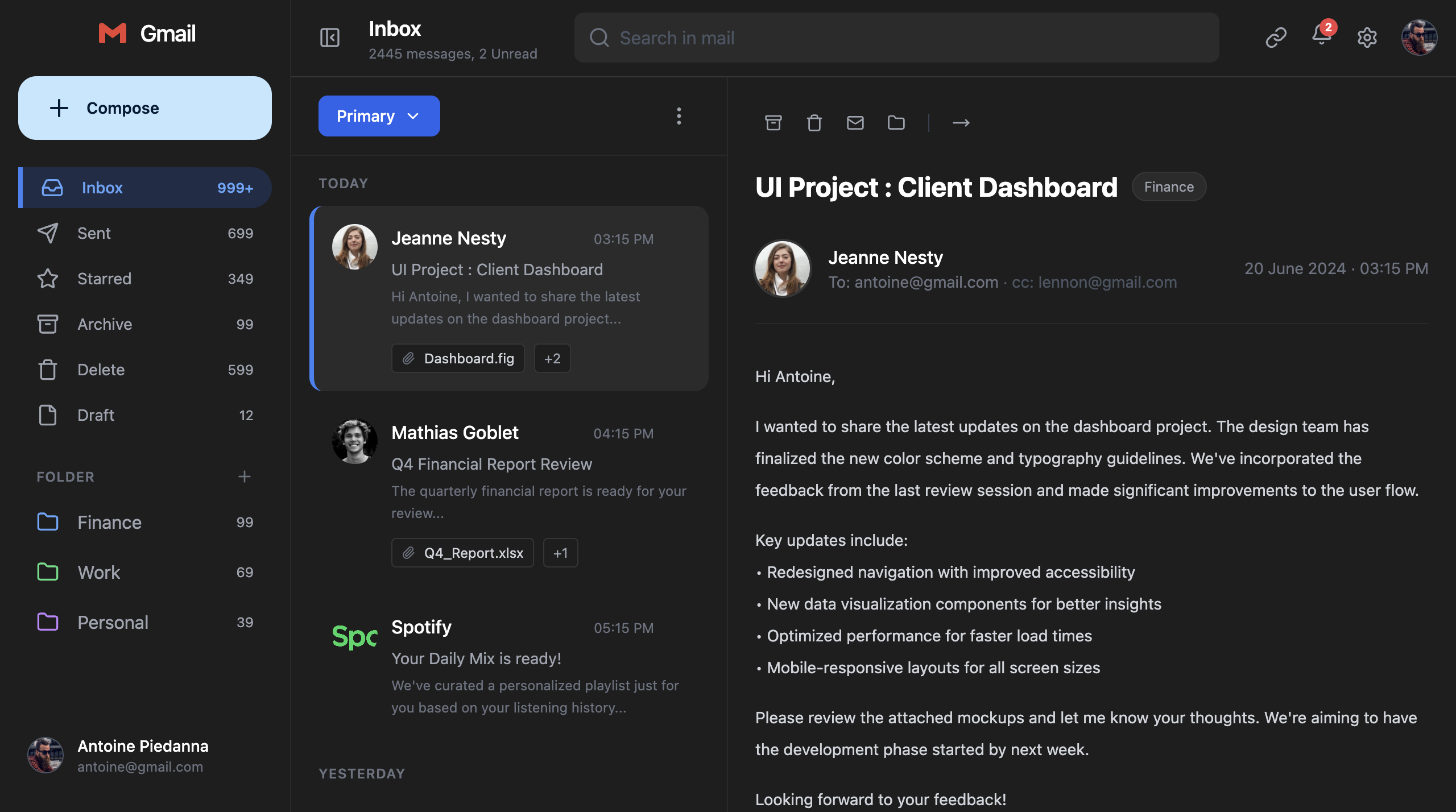1456x812 pixels.
Task: Open the three-dot options menu above the inbox
Action: (679, 116)
